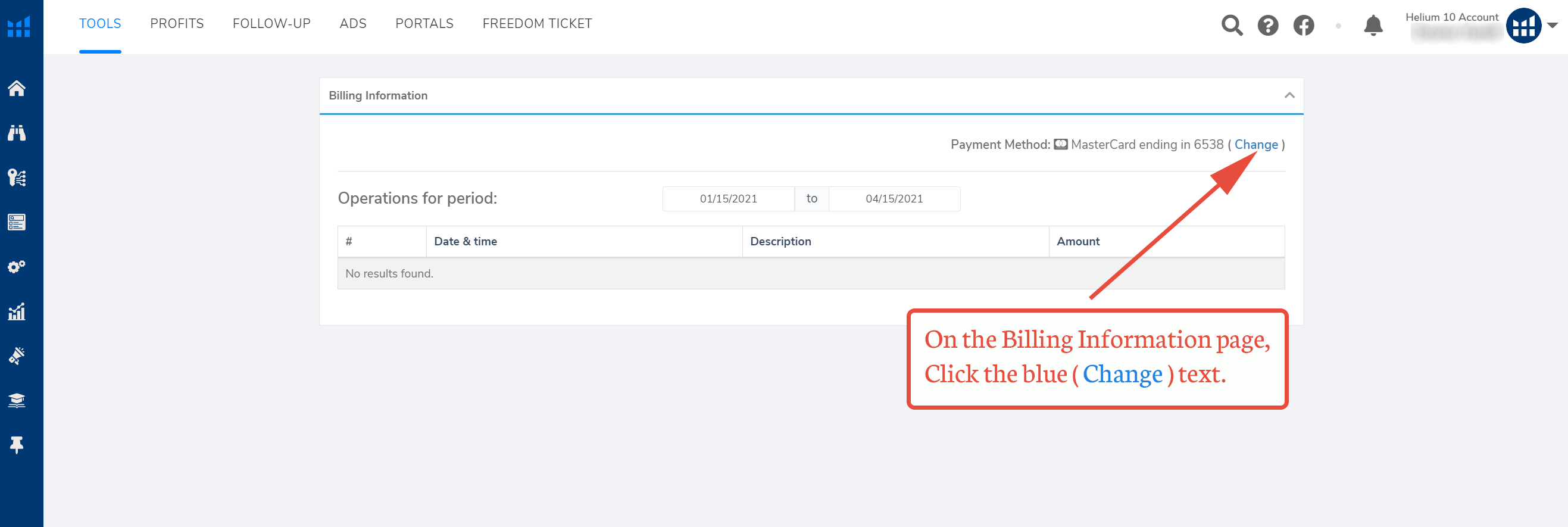Select the start date field 01/15/2021

tap(728, 199)
